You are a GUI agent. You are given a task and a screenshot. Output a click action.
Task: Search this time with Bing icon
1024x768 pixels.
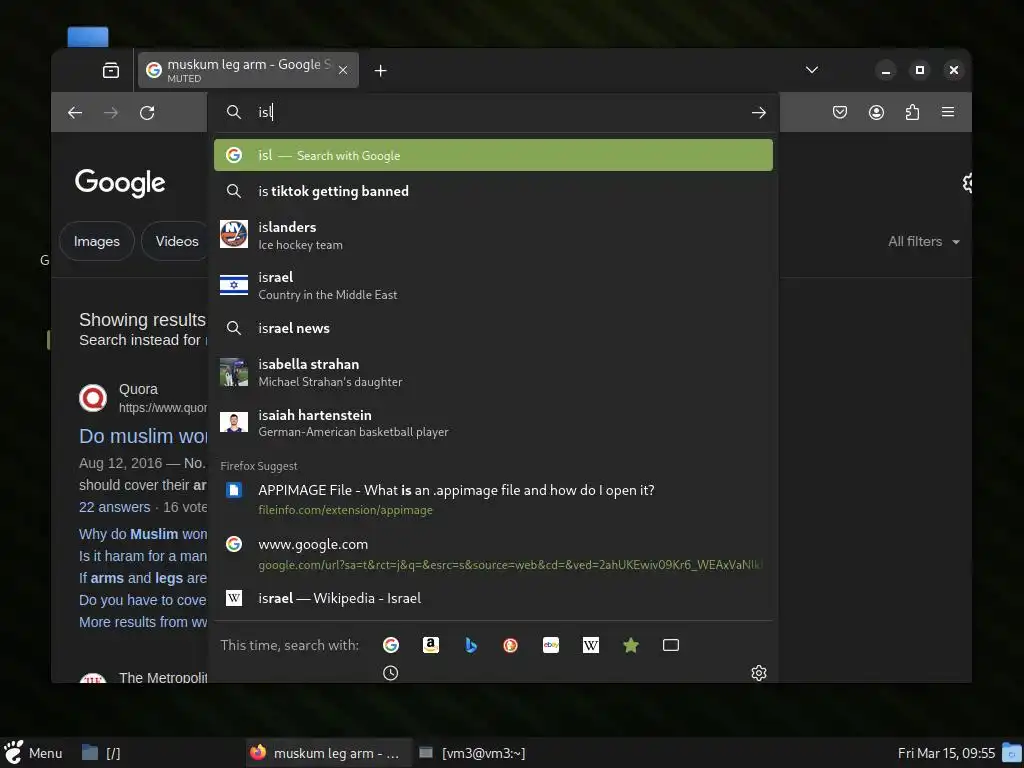click(x=471, y=645)
